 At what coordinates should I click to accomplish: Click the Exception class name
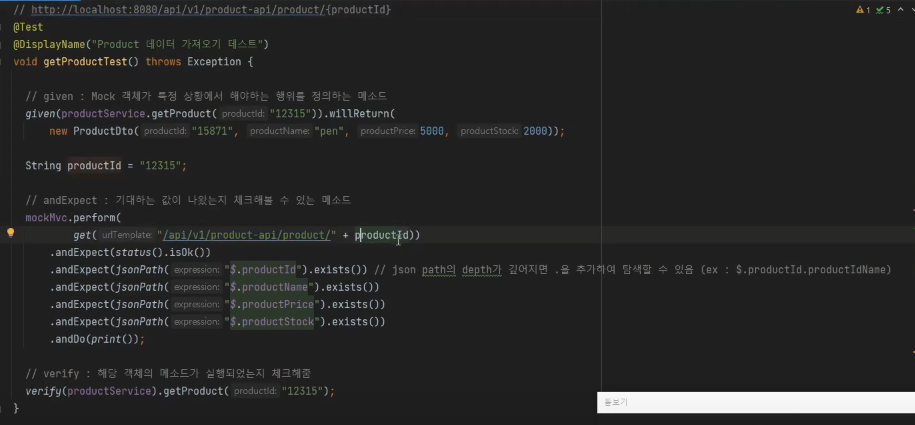pyautogui.click(x=214, y=62)
